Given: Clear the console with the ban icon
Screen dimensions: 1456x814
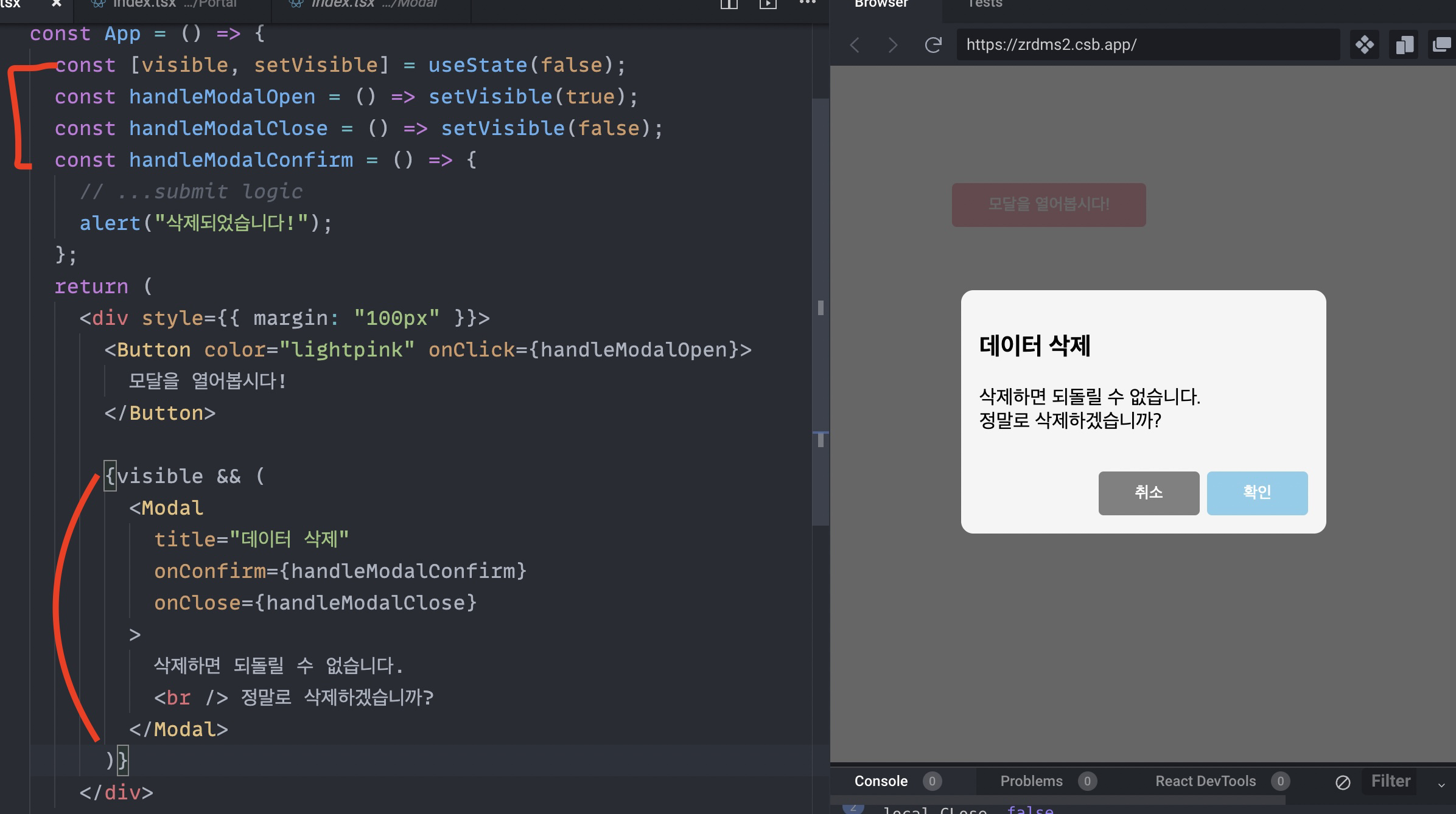Looking at the screenshot, I should (1343, 782).
